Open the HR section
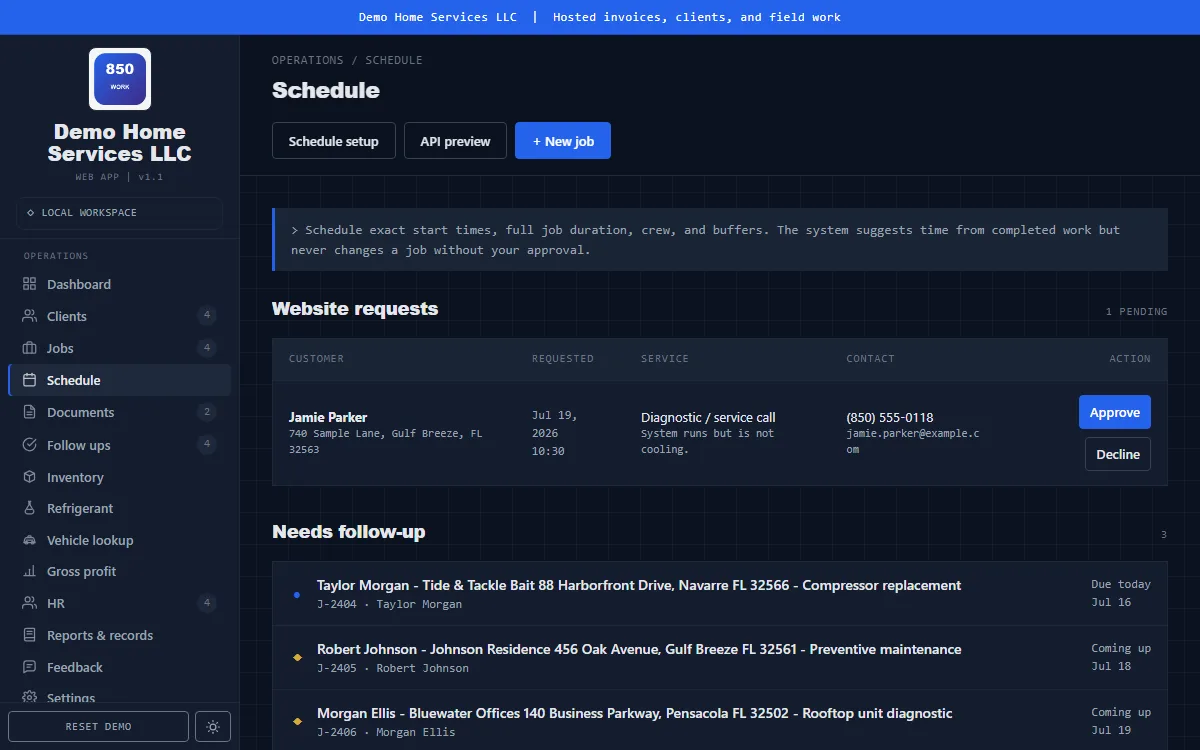 click(119, 603)
